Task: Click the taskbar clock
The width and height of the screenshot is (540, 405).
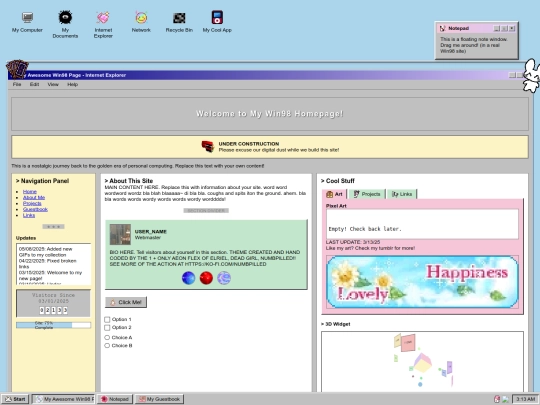Action: coord(525,399)
